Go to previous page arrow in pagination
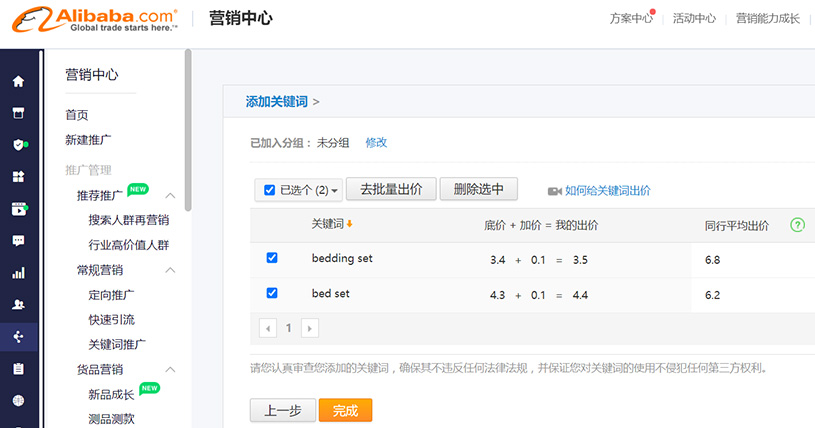 click(x=268, y=328)
